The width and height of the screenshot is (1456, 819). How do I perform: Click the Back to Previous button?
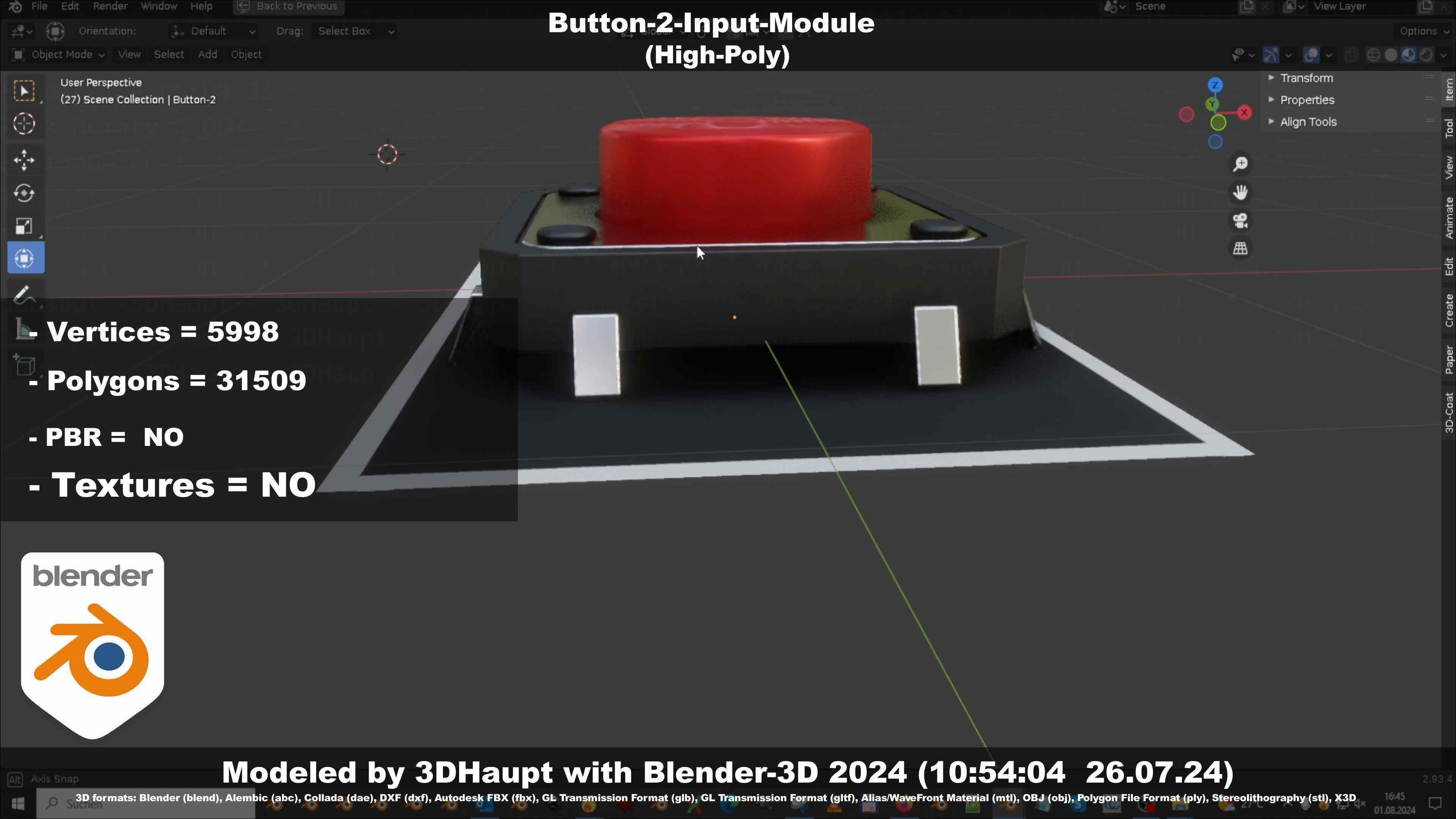(289, 6)
